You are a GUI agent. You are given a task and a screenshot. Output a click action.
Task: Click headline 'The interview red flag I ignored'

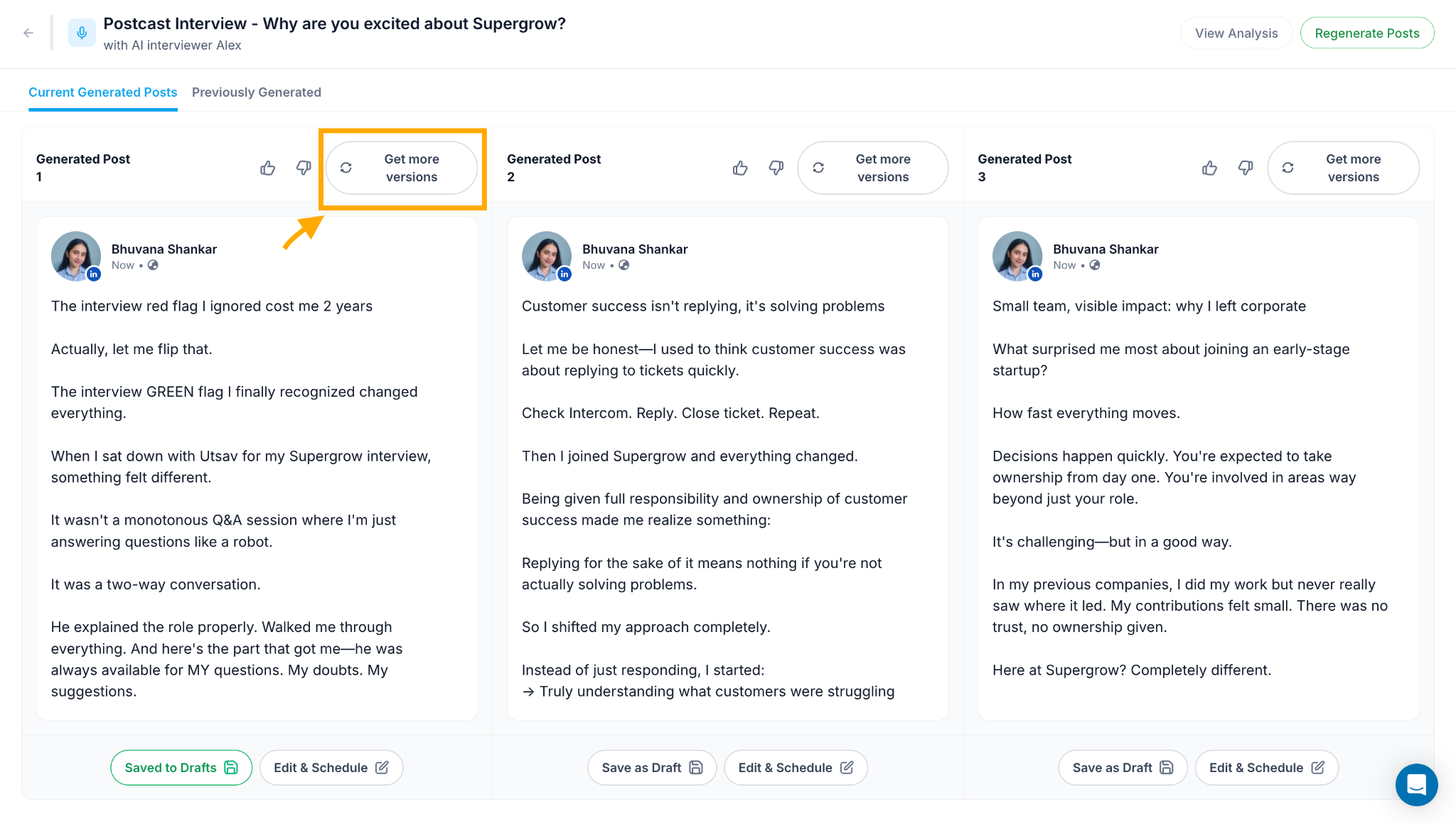[x=212, y=306]
